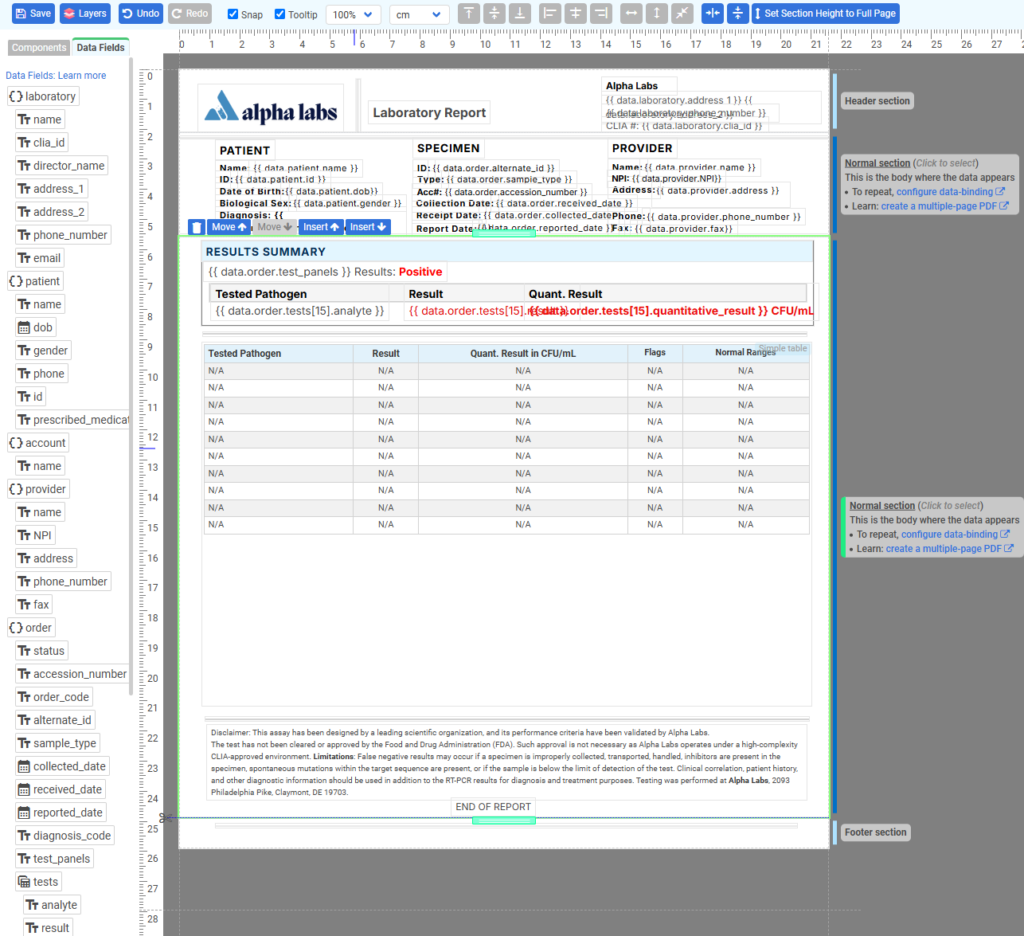
Task: Switch to the Data Fields tab
Action: pos(100,47)
